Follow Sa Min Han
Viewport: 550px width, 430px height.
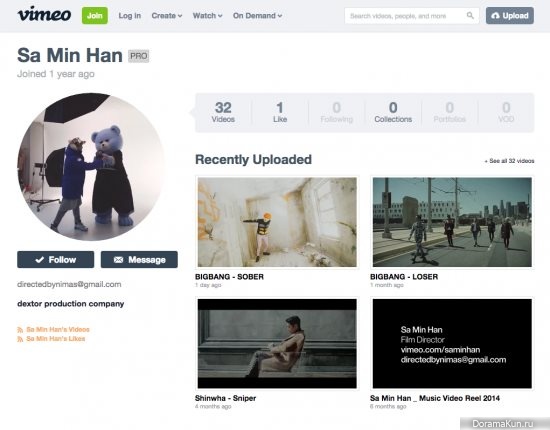pyautogui.click(x=55, y=260)
